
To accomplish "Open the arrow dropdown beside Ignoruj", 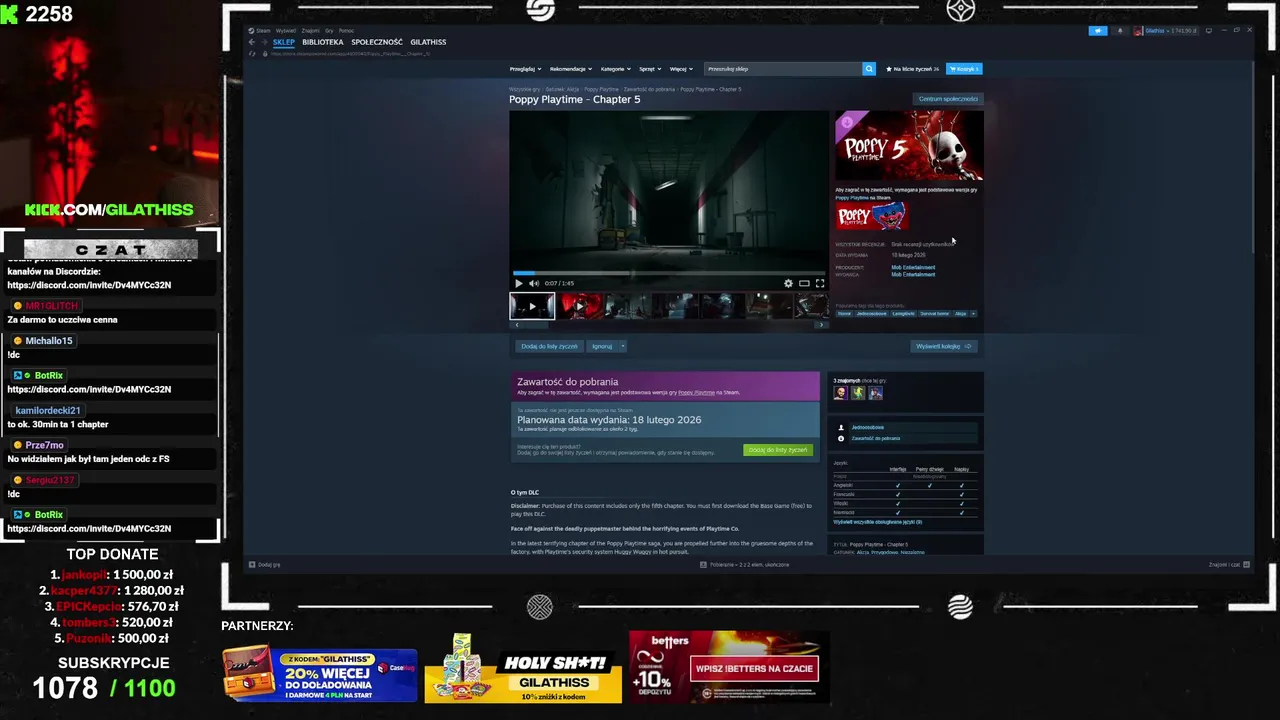I will (x=622, y=346).
